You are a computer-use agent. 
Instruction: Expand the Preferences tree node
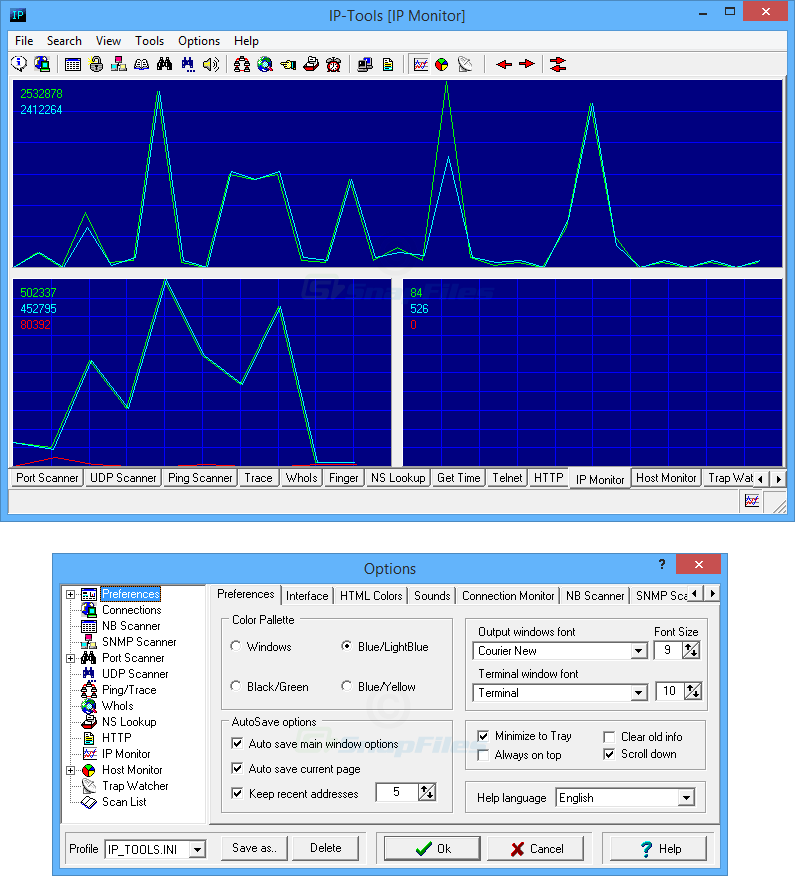point(70,594)
